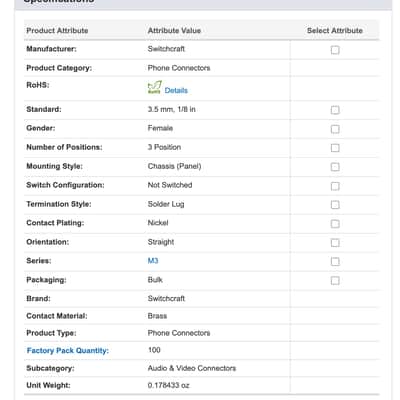Check the Packaging Bulk checkbox

coord(335,281)
